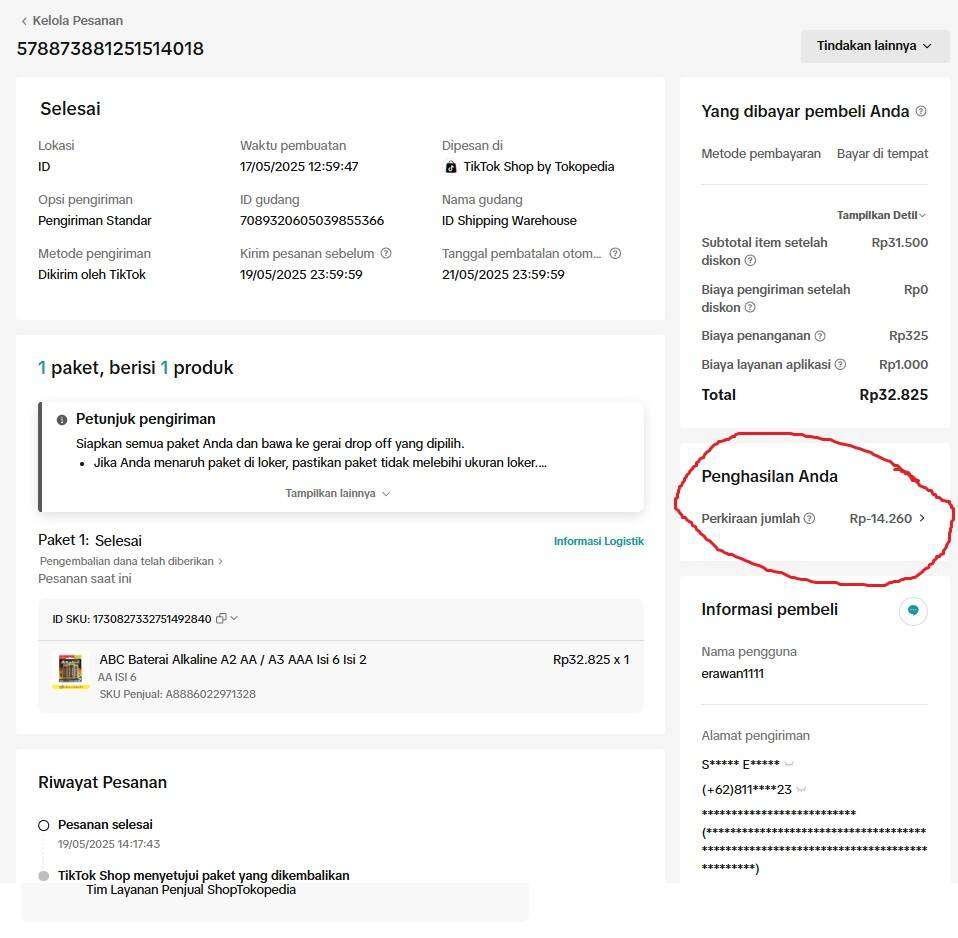Open estimated earnings Rp-14.260 details
Screen dimensions: 958x938
[888, 518]
